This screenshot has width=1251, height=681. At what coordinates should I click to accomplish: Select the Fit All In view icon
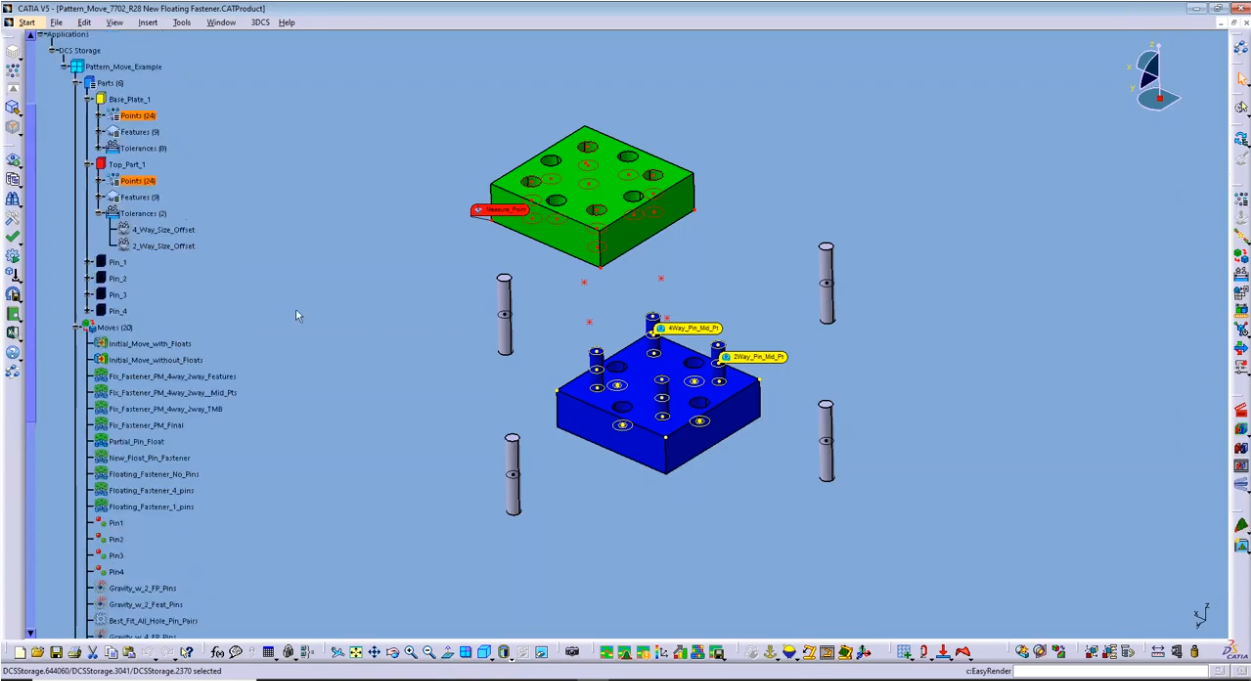tap(355, 650)
